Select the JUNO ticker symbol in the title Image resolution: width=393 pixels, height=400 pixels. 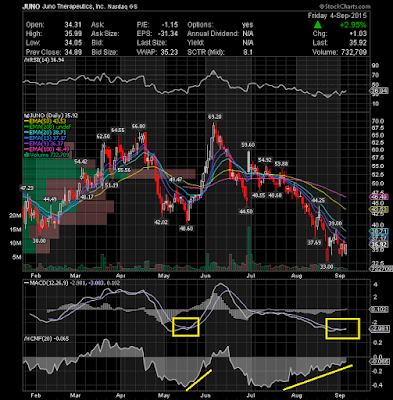(32, 7)
